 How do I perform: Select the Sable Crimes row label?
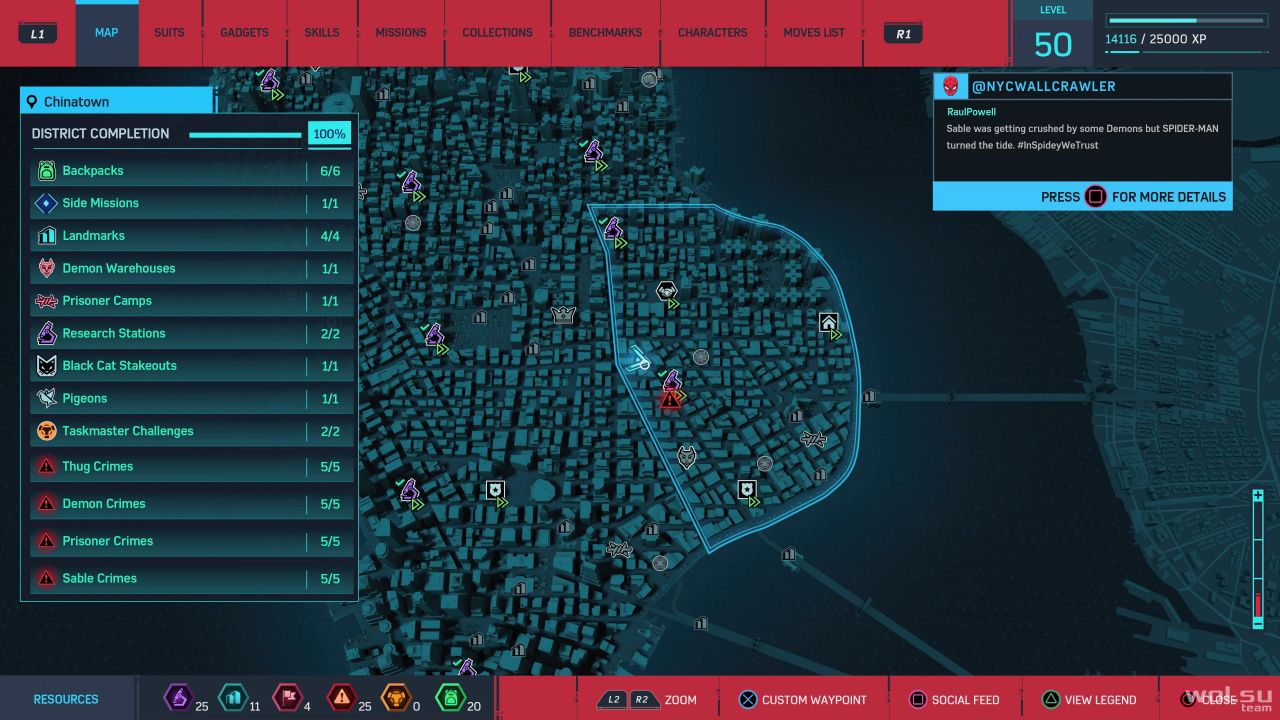tap(100, 578)
